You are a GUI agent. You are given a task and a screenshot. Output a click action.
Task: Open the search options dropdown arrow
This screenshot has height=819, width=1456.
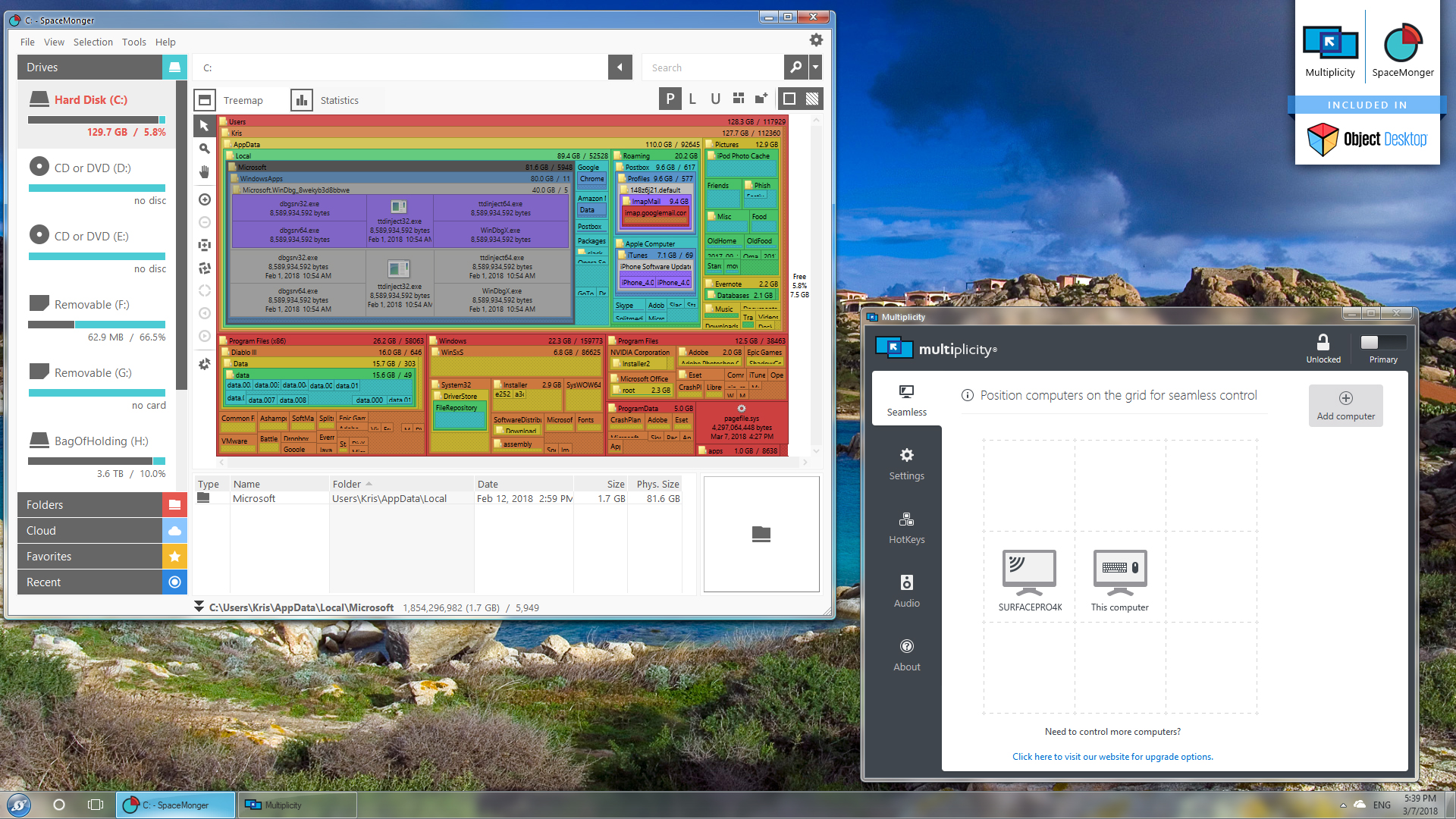click(x=815, y=67)
